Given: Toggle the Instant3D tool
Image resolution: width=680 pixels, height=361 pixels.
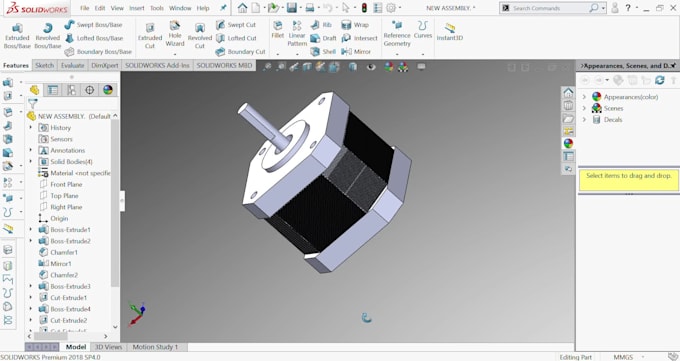Looking at the screenshot, I should tap(450, 32).
